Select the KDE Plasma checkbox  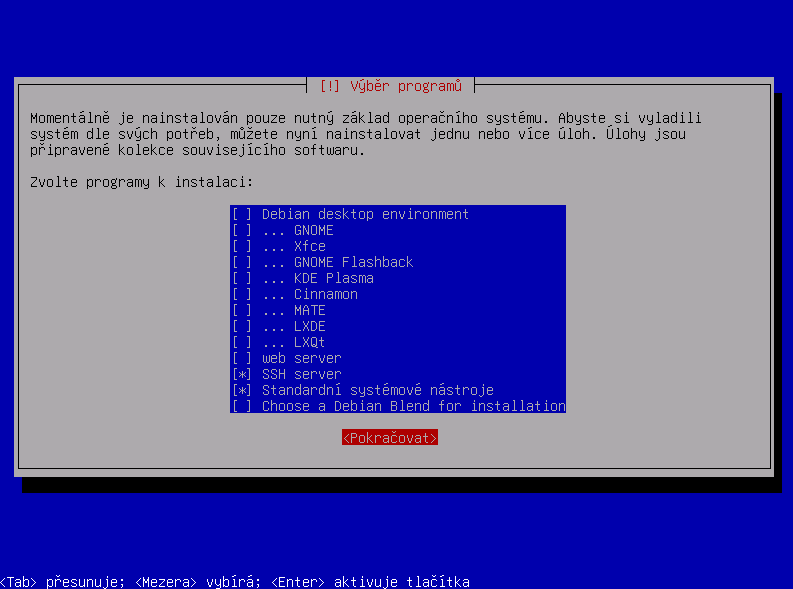(242, 279)
